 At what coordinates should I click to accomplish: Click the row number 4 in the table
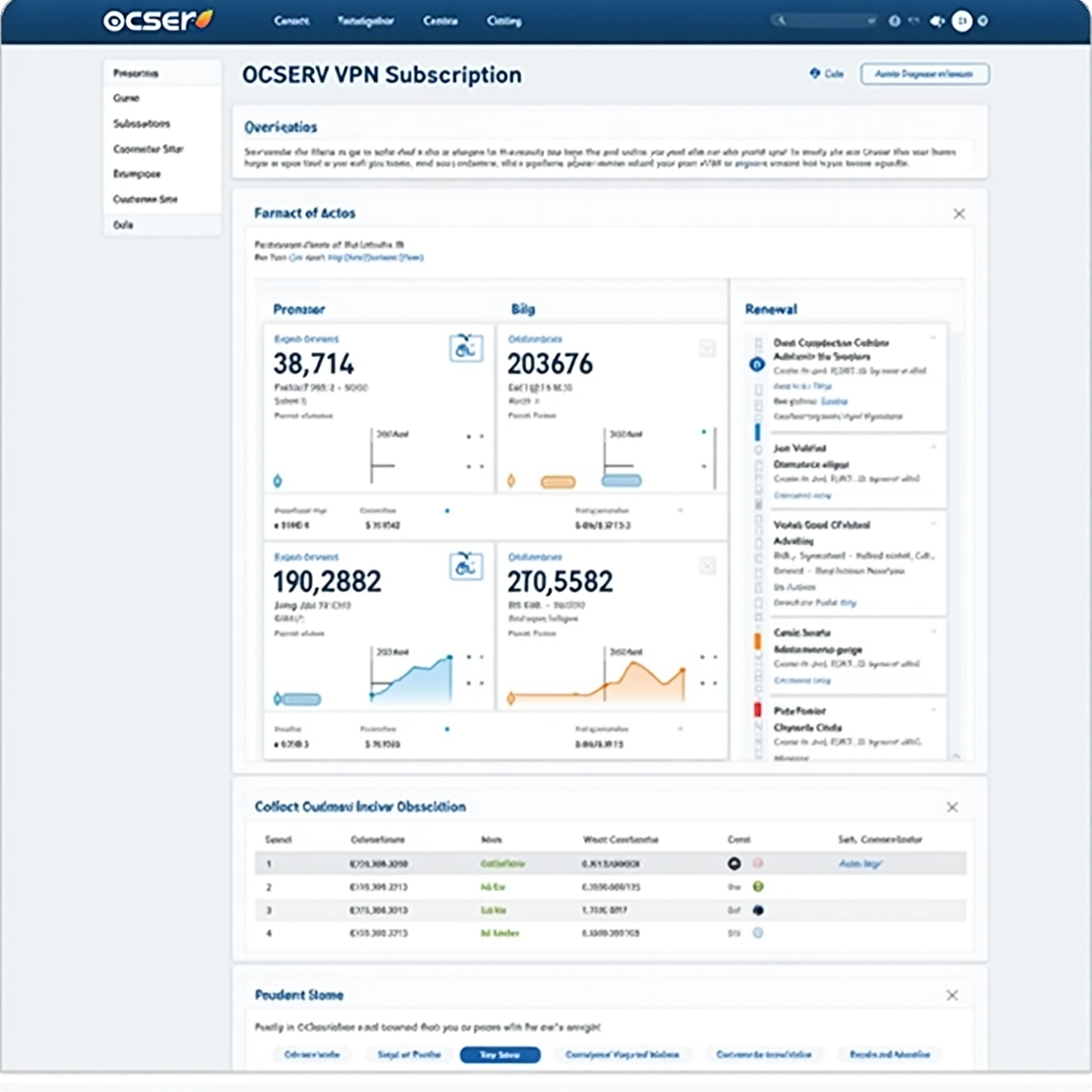pyautogui.click(x=269, y=933)
